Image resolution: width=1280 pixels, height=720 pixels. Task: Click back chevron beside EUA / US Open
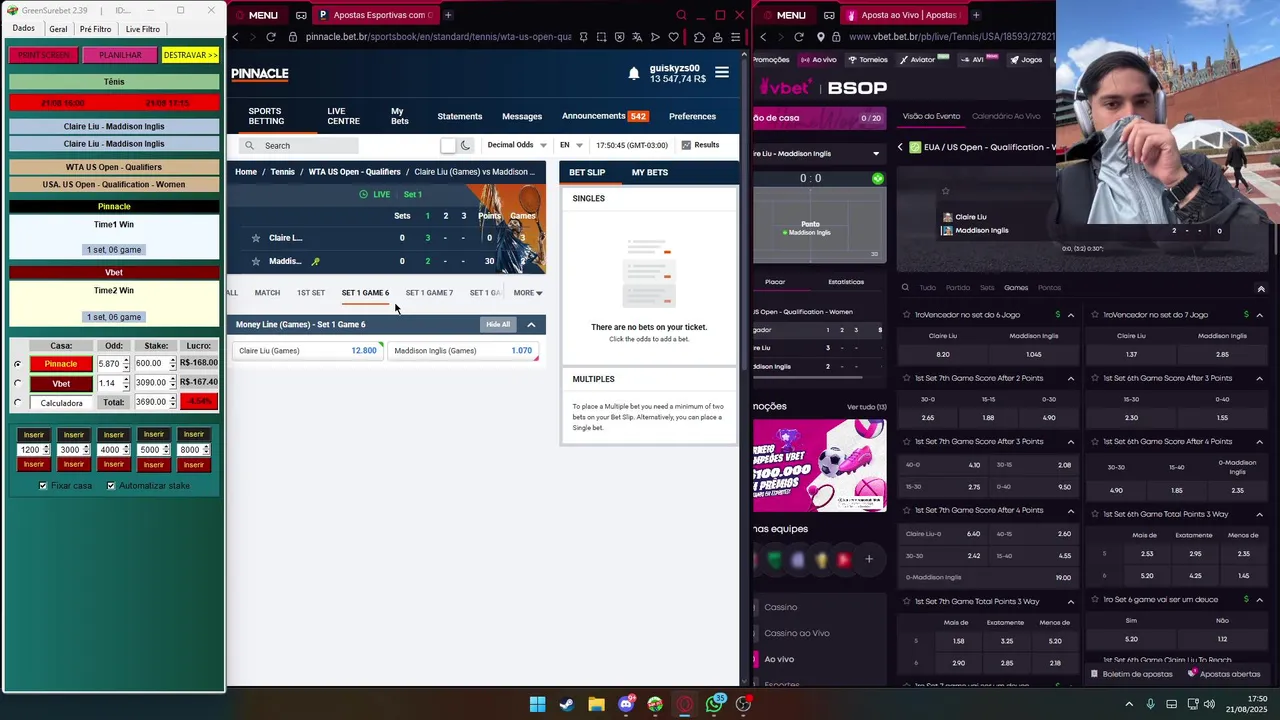tap(900, 147)
